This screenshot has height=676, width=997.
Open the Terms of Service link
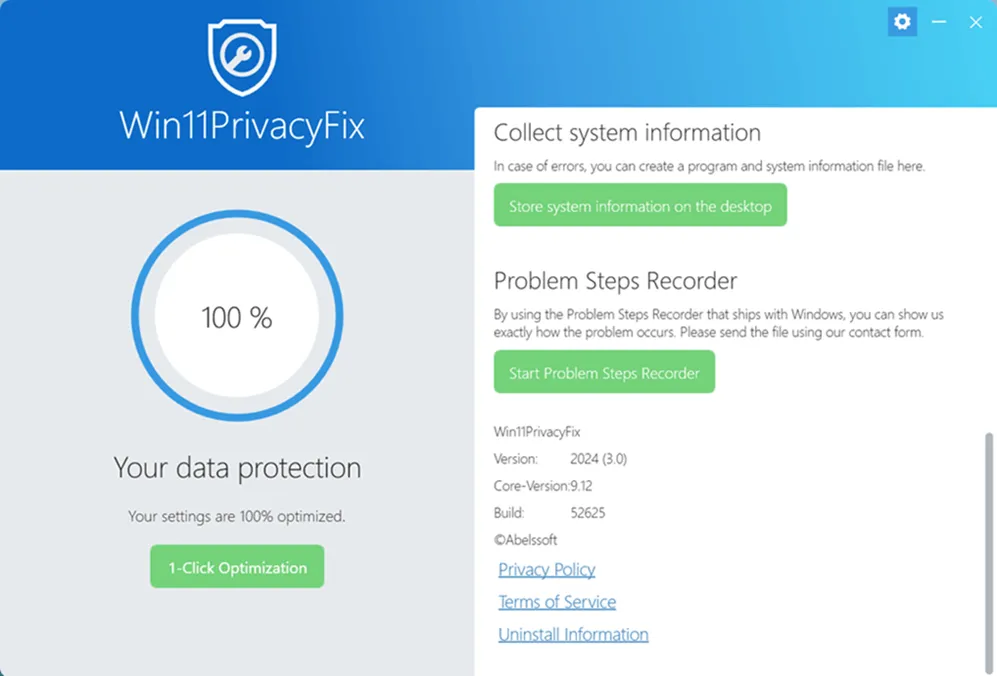point(557,602)
